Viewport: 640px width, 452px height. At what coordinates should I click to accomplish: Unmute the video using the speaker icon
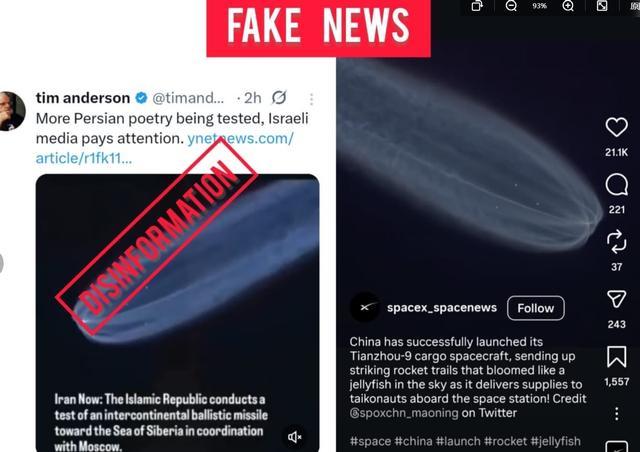point(294,437)
